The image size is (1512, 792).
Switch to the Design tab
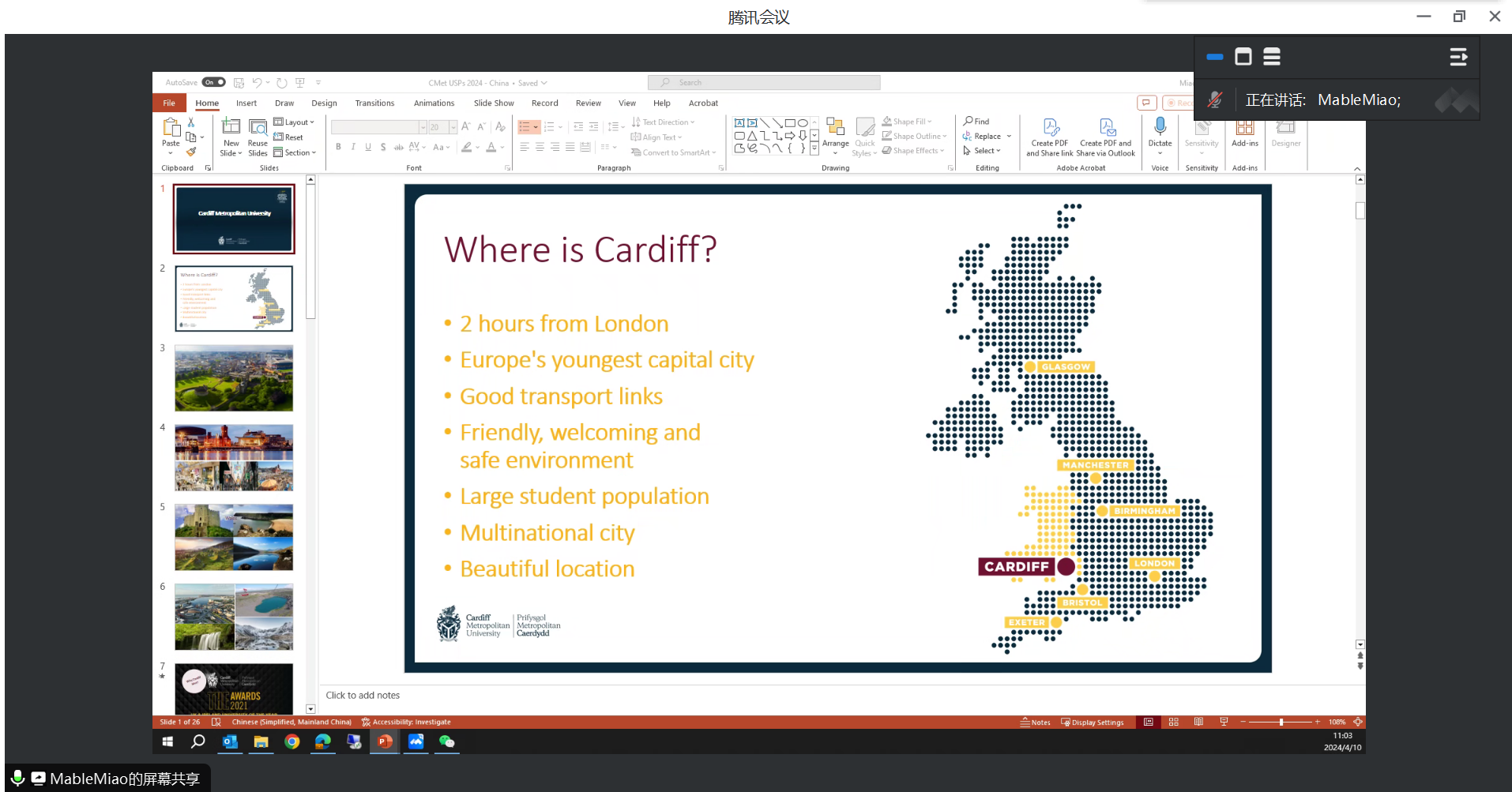[324, 103]
